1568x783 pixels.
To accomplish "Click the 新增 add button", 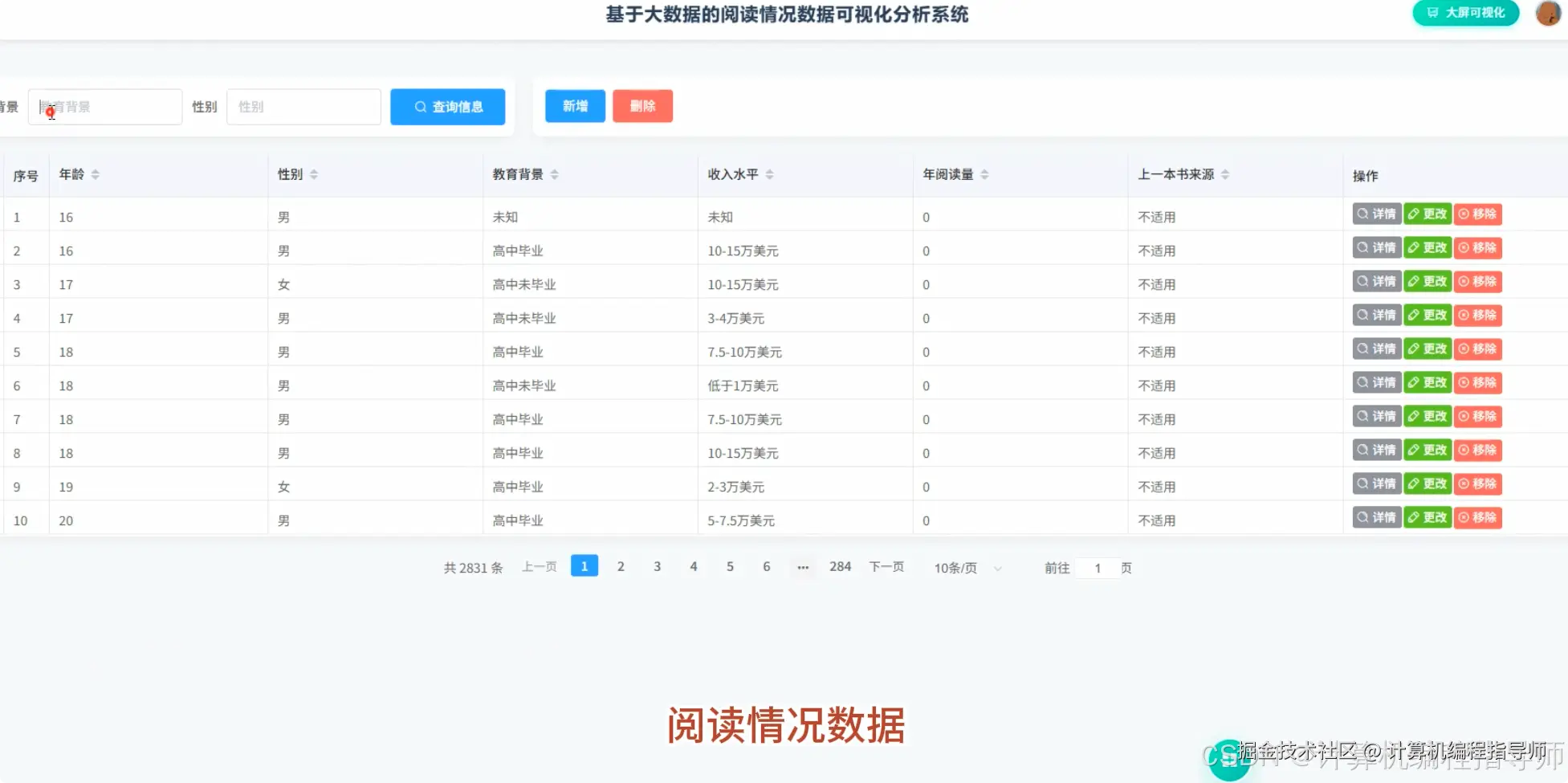I will [x=574, y=105].
